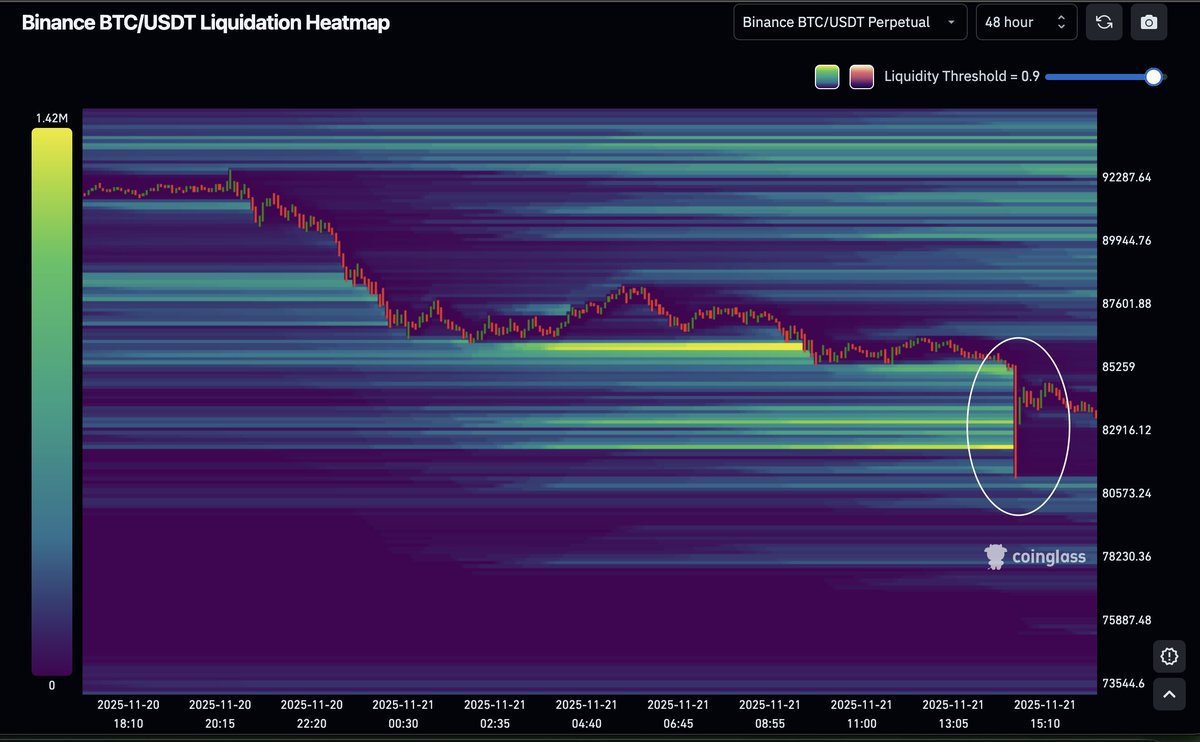This screenshot has width=1200, height=742.
Task: Click the 2025-11-20 18:10 time axis label
Action: pos(128,714)
